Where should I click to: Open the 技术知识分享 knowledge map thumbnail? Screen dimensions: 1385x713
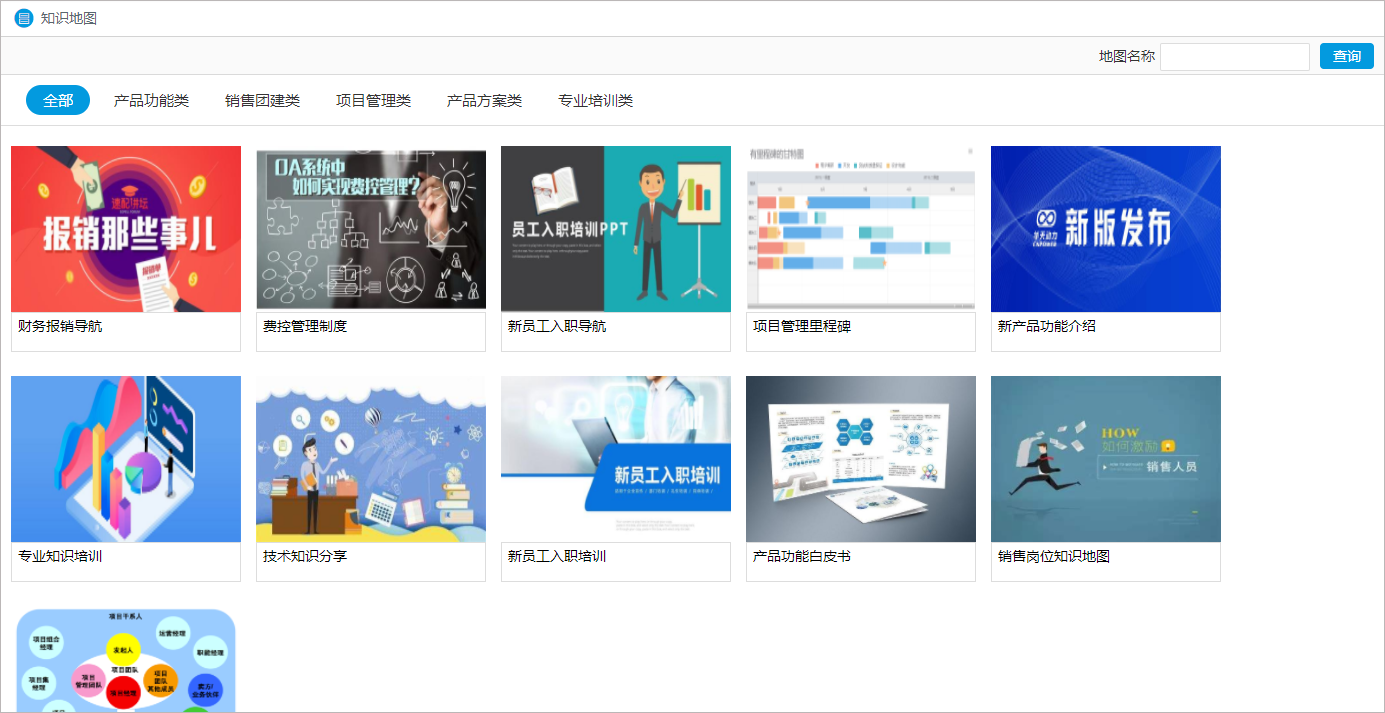370,459
